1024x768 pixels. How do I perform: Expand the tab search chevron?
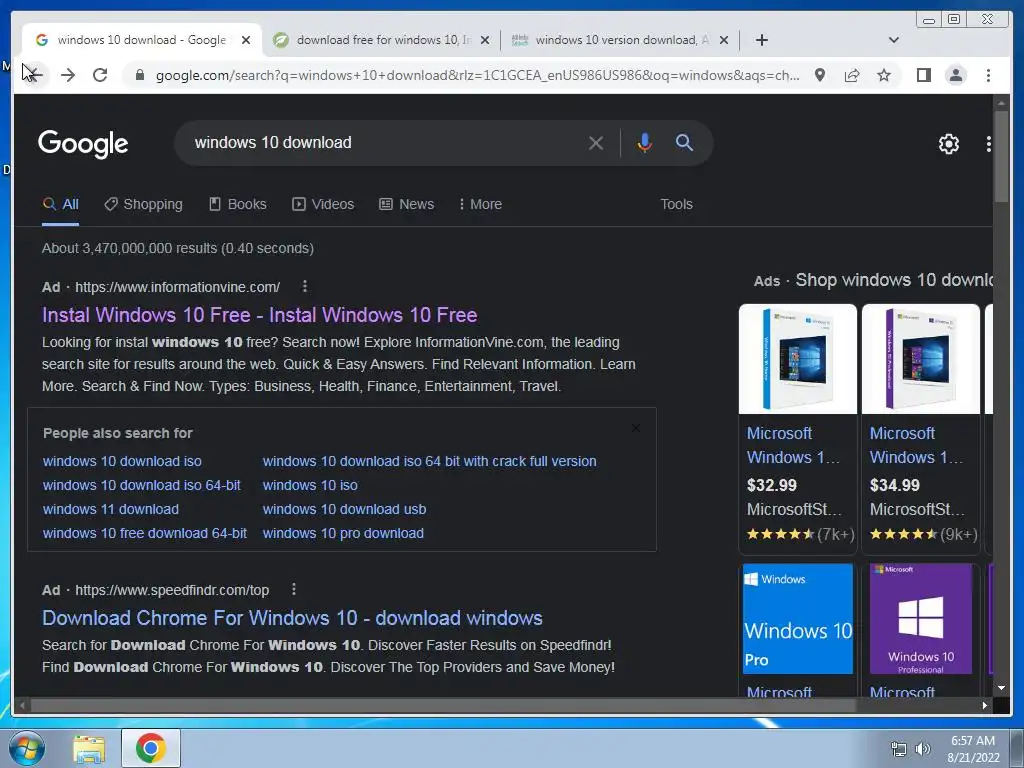pyautogui.click(x=894, y=40)
